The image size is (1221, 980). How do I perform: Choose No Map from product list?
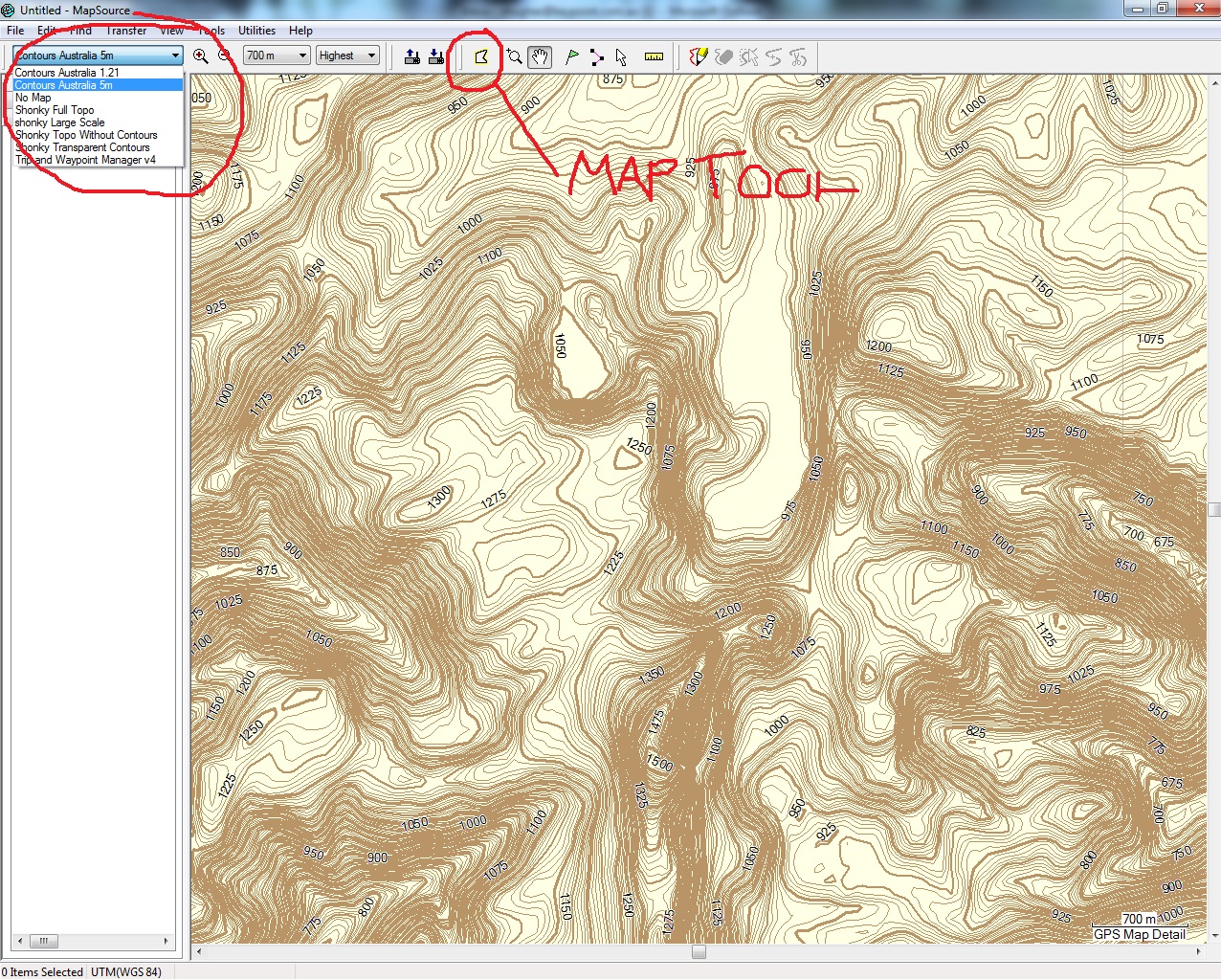tap(97, 98)
